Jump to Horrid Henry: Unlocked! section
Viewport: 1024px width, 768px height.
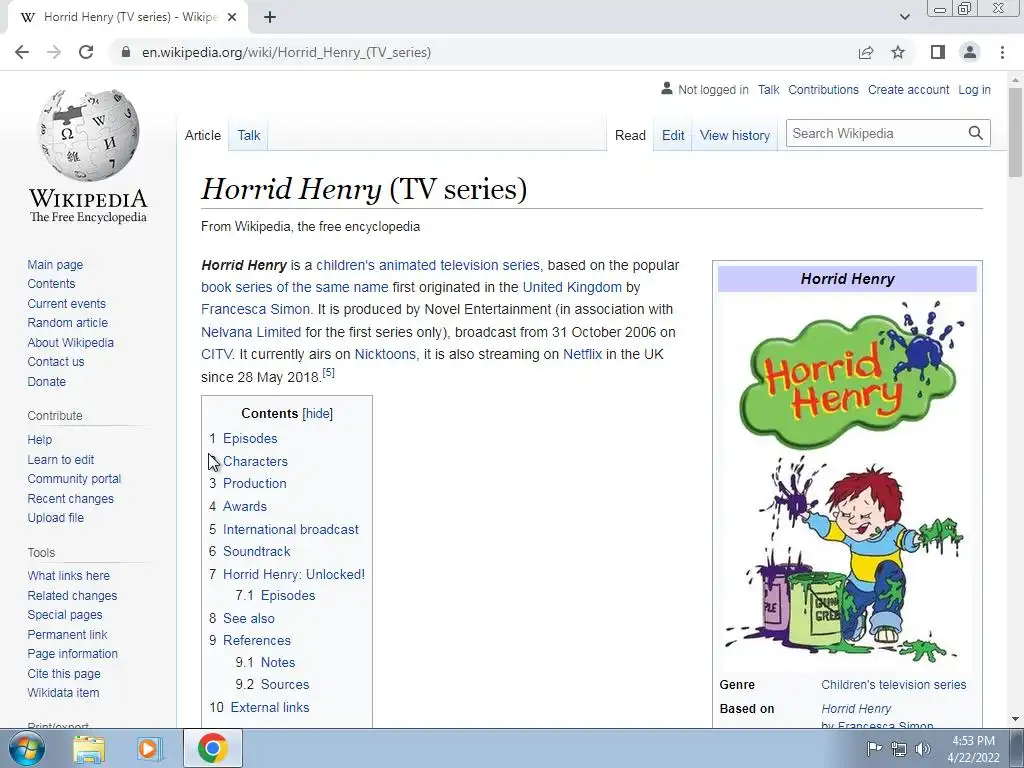coord(294,574)
